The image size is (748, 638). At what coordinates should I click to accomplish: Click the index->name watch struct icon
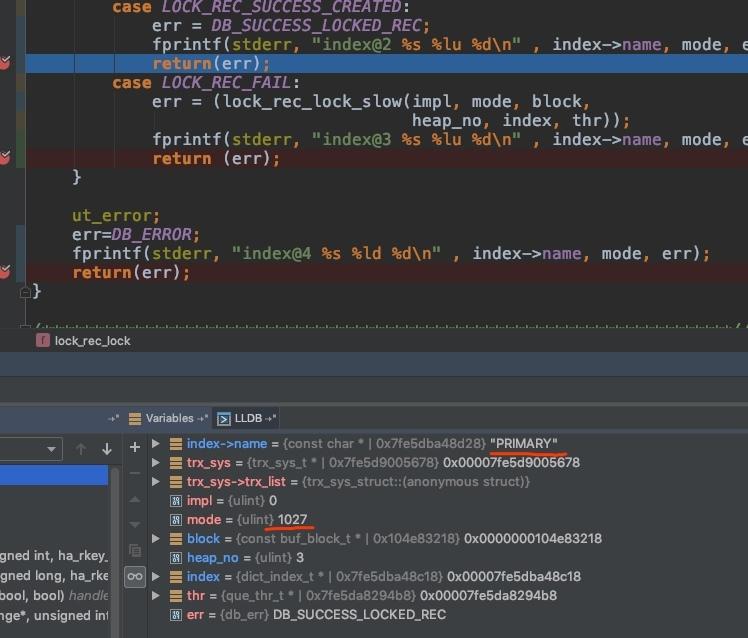point(176,444)
